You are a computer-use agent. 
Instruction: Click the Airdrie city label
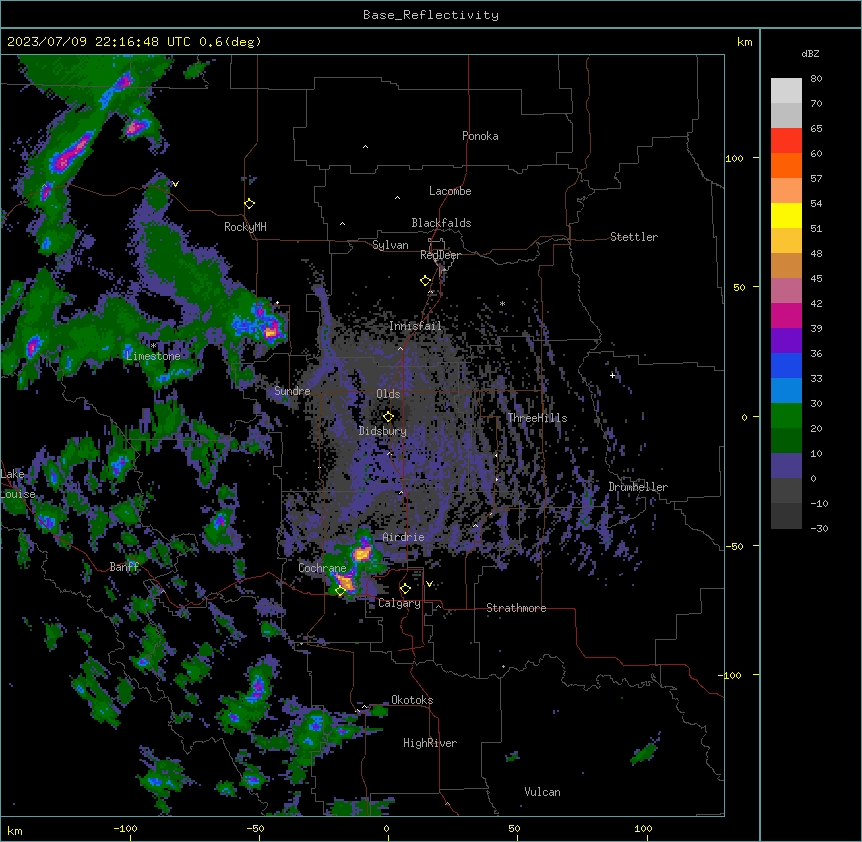[404, 537]
